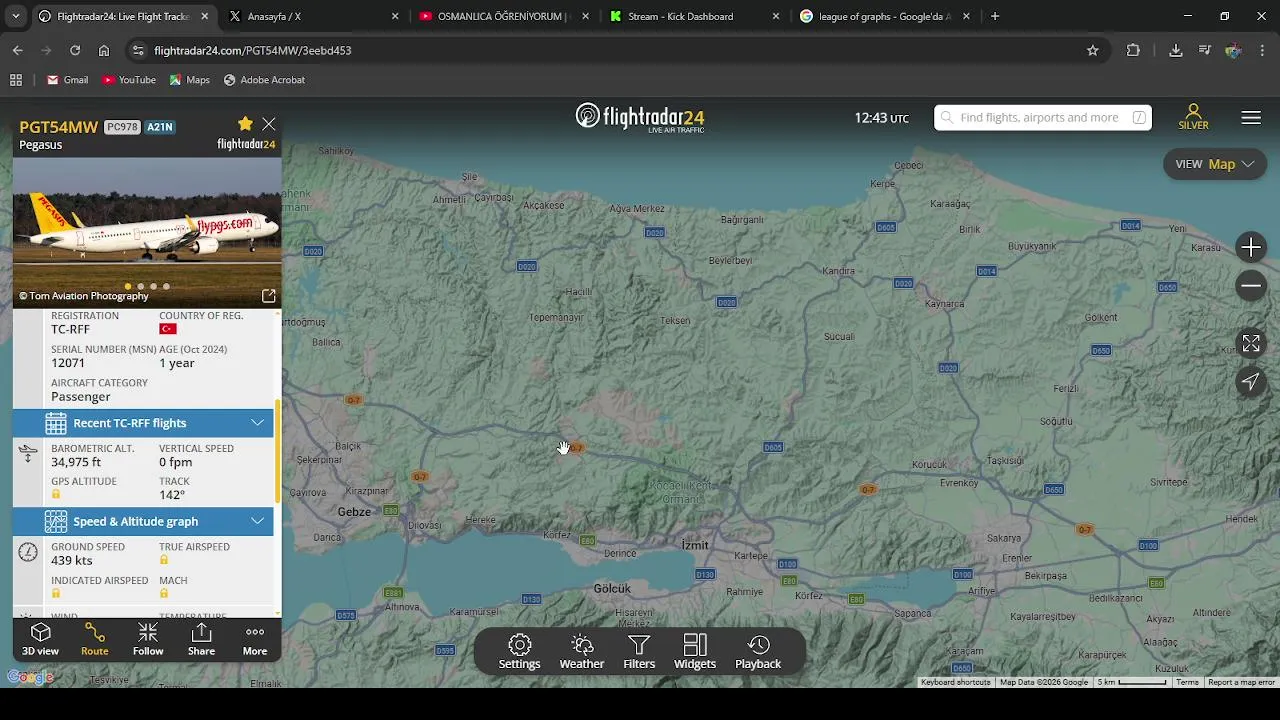This screenshot has width=1280, height=720.
Task: Reload the page
Action: [x=75, y=50]
